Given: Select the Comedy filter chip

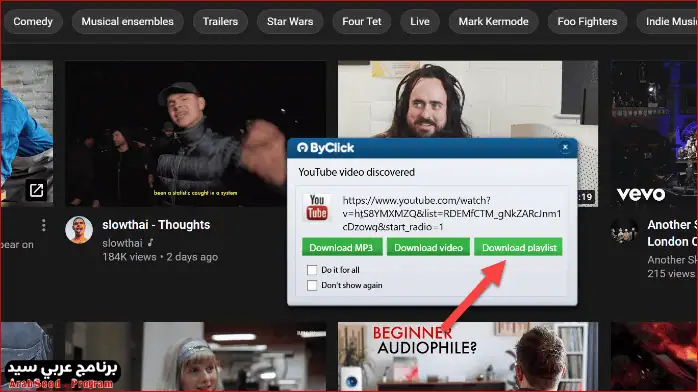Looking at the screenshot, I should (33, 21).
